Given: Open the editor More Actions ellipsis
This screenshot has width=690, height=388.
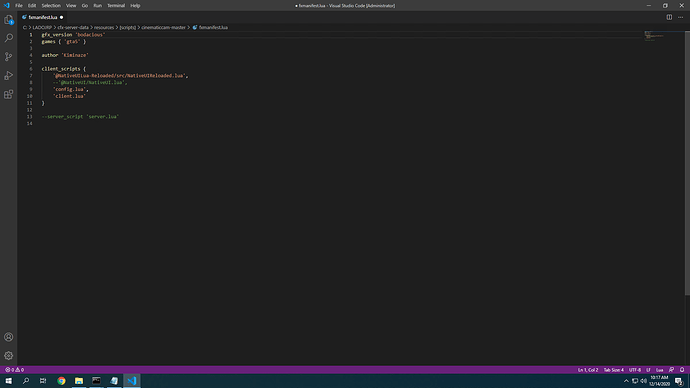Looking at the screenshot, I should pyautogui.click(x=680, y=17).
